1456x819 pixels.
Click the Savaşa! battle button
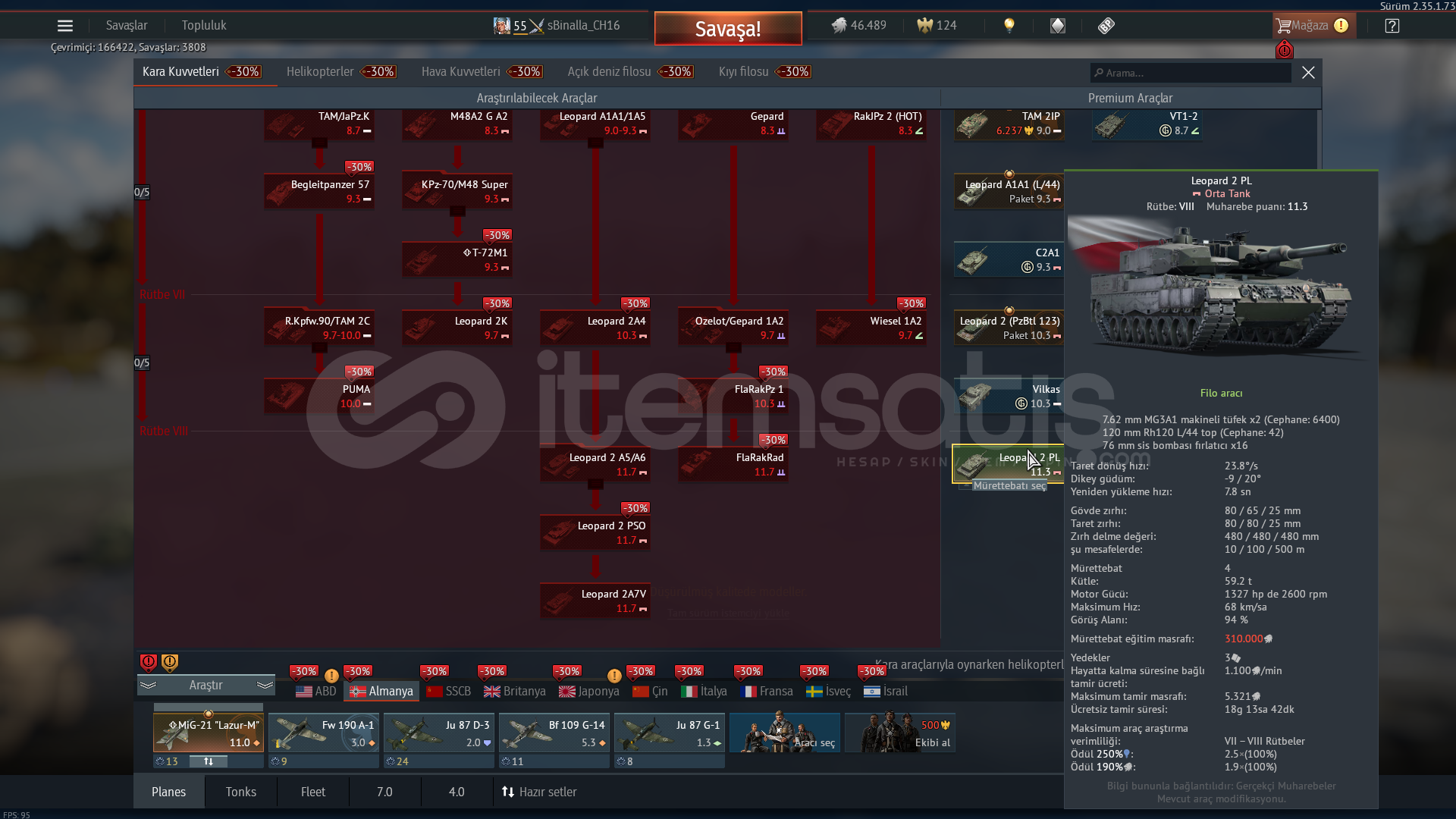728,29
